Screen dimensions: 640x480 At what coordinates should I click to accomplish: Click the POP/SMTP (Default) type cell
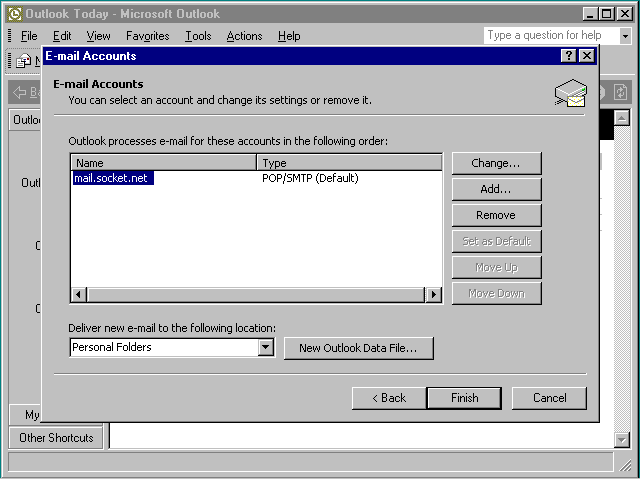click(310, 178)
